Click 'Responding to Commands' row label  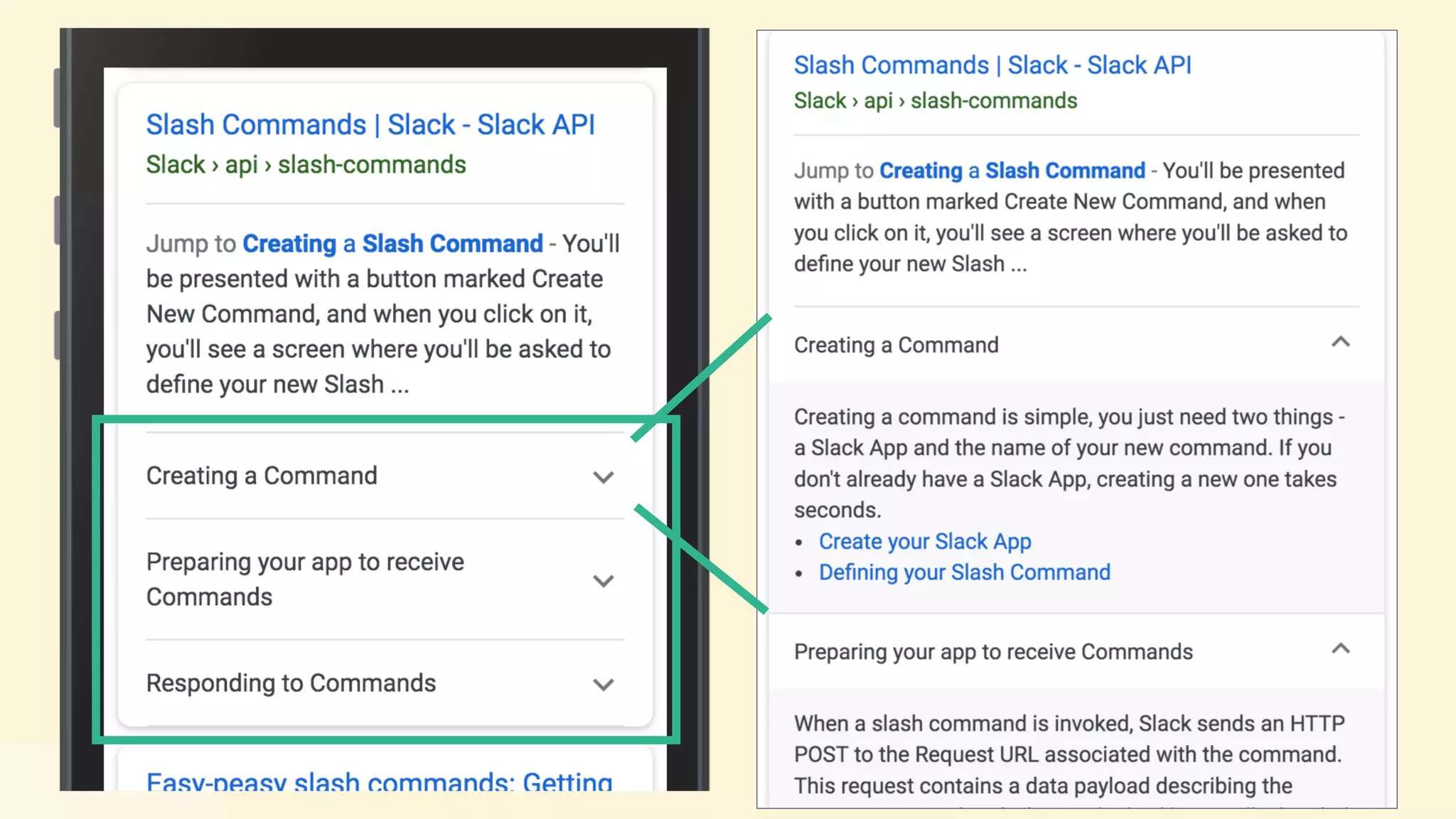tap(291, 683)
